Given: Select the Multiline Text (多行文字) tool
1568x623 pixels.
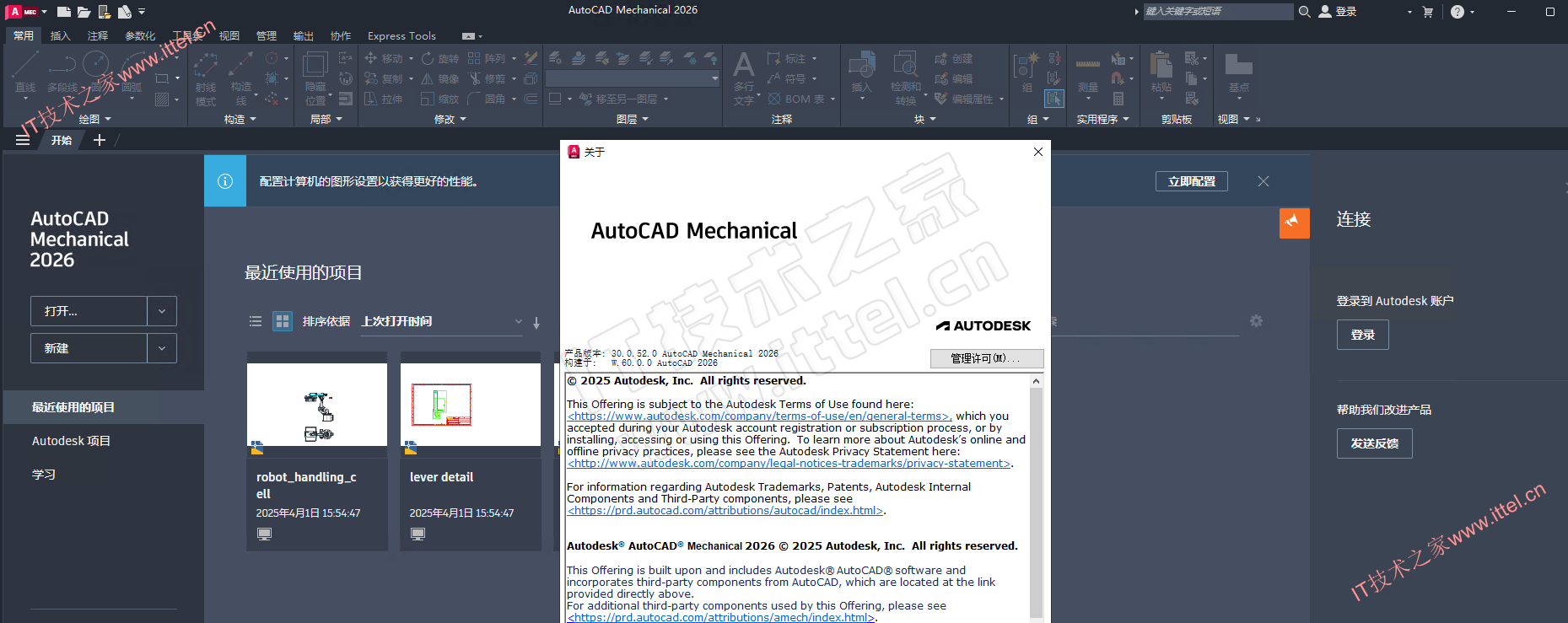Looking at the screenshot, I should (744, 78).
